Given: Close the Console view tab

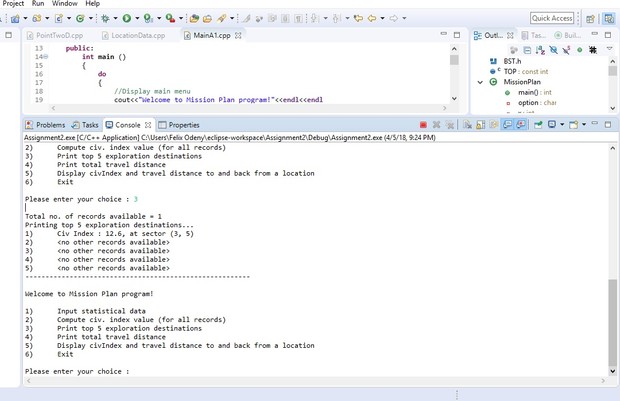Looking at the screenshot, I should (148, 125).
